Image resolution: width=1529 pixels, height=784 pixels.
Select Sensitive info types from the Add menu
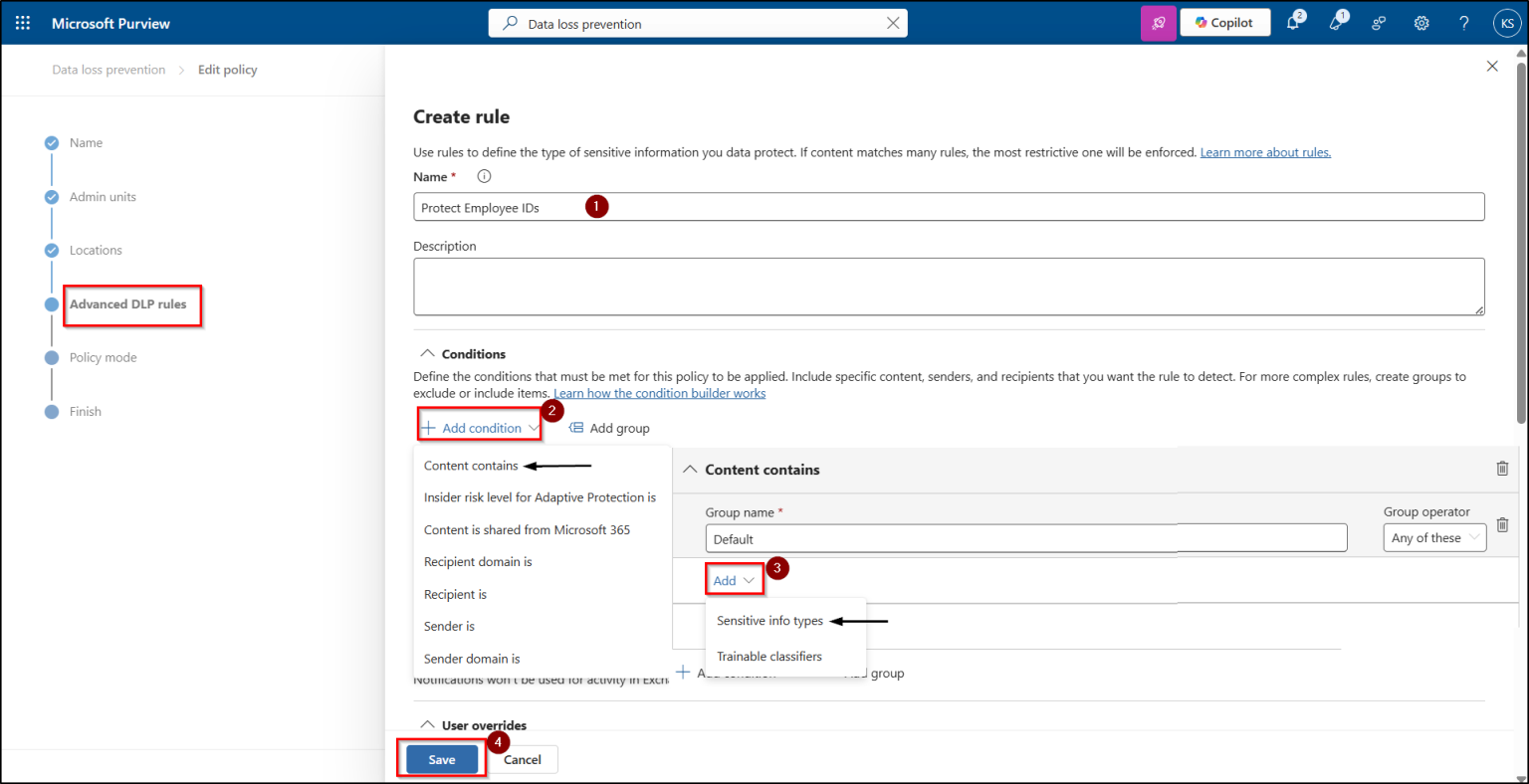(x=768, y=620)
